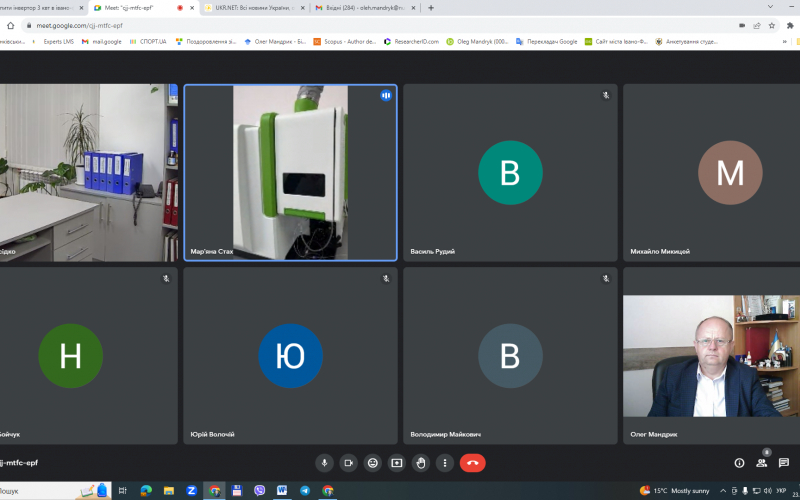This screenshot has width=800, height=500.
Task: Open the Анкетування студе... bookmark
Action: 686,42
